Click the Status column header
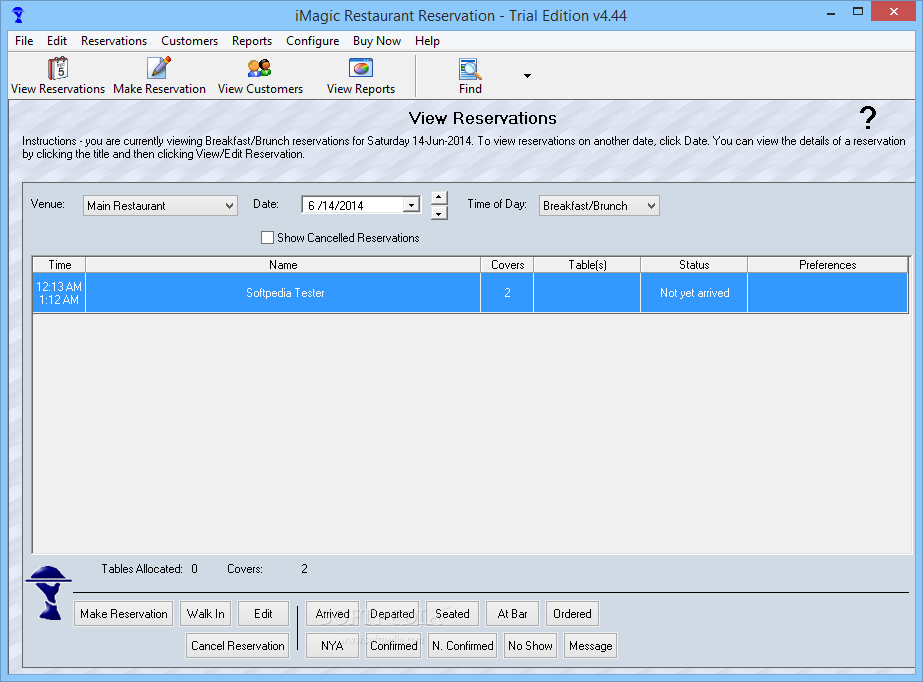The image size is (923, 682). click(694, 265)
